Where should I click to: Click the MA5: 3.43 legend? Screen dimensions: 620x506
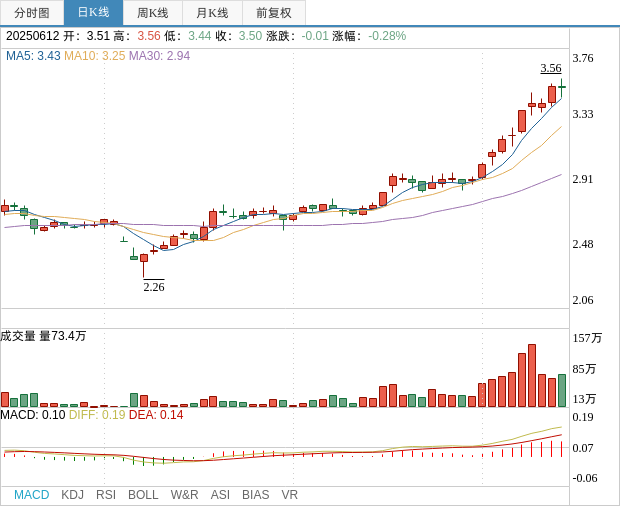pos(33,56)
